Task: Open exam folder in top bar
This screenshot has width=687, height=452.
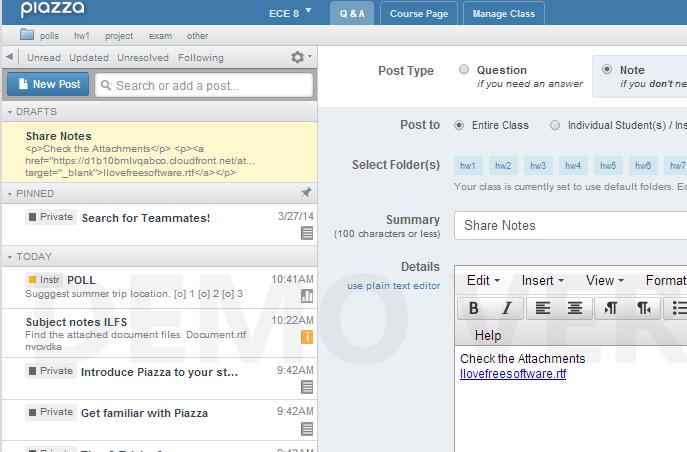Action: pyautogui.click(x=160, y=36)
